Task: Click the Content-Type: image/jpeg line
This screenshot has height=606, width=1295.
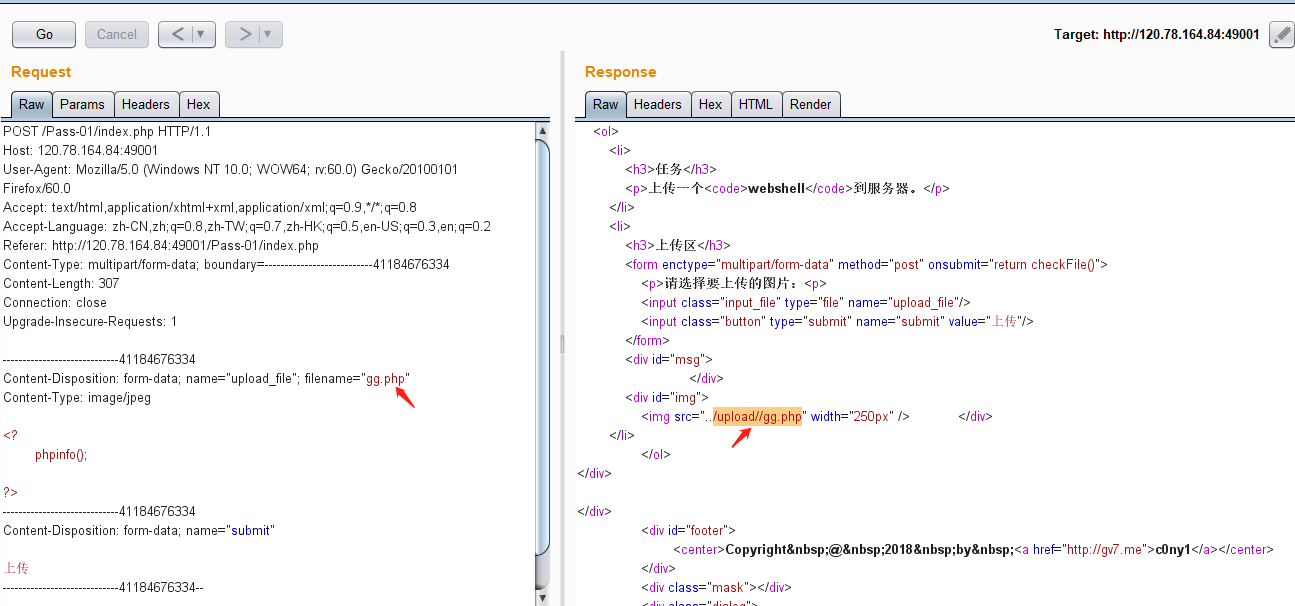Action: click(75, 397)
